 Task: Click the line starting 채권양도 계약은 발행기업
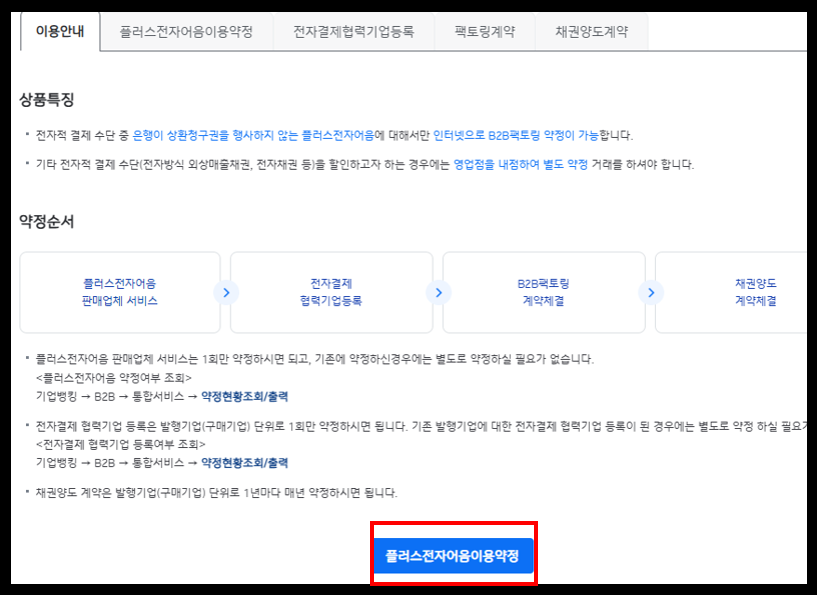tap(216, 493)
